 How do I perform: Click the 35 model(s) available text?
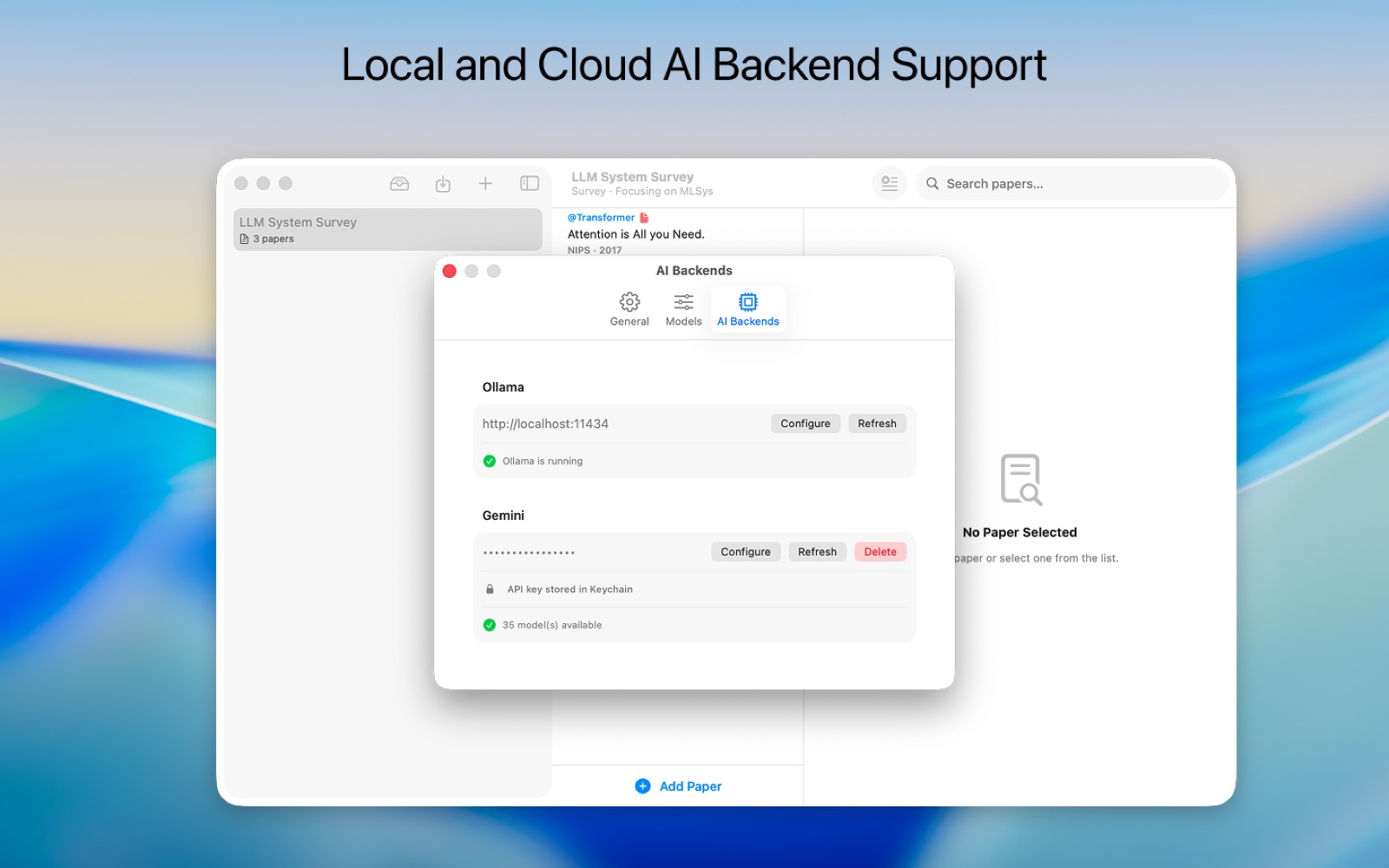[x=552, y=625]
